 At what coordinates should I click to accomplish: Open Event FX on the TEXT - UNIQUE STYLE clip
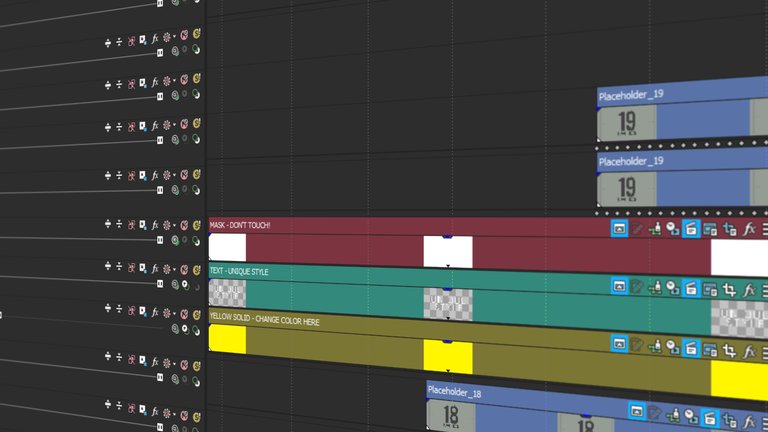(748, 290)
